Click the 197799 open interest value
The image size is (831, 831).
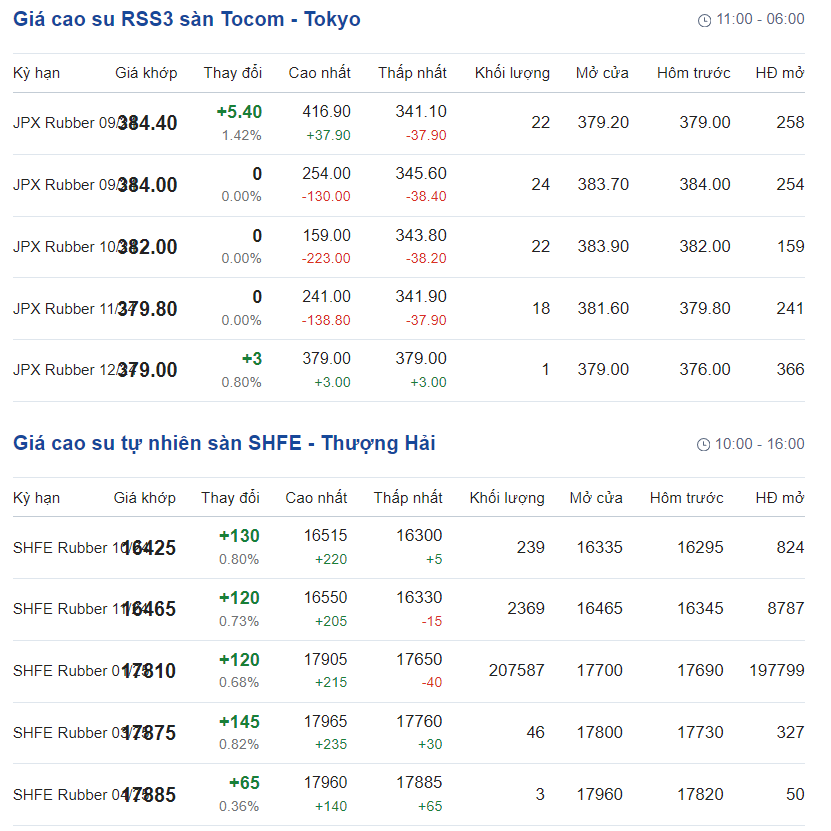pos(776,671)
